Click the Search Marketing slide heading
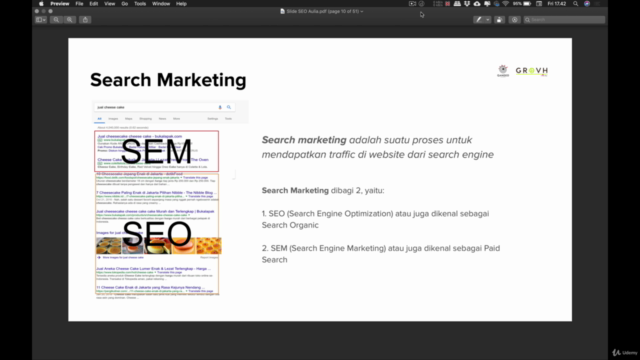Screen dimensions: 640x360 (168, 80)
